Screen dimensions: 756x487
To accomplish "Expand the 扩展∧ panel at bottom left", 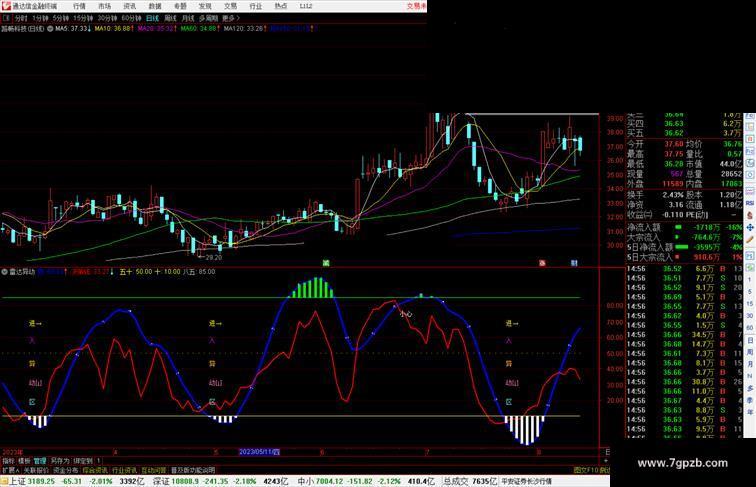I will 11,470.
